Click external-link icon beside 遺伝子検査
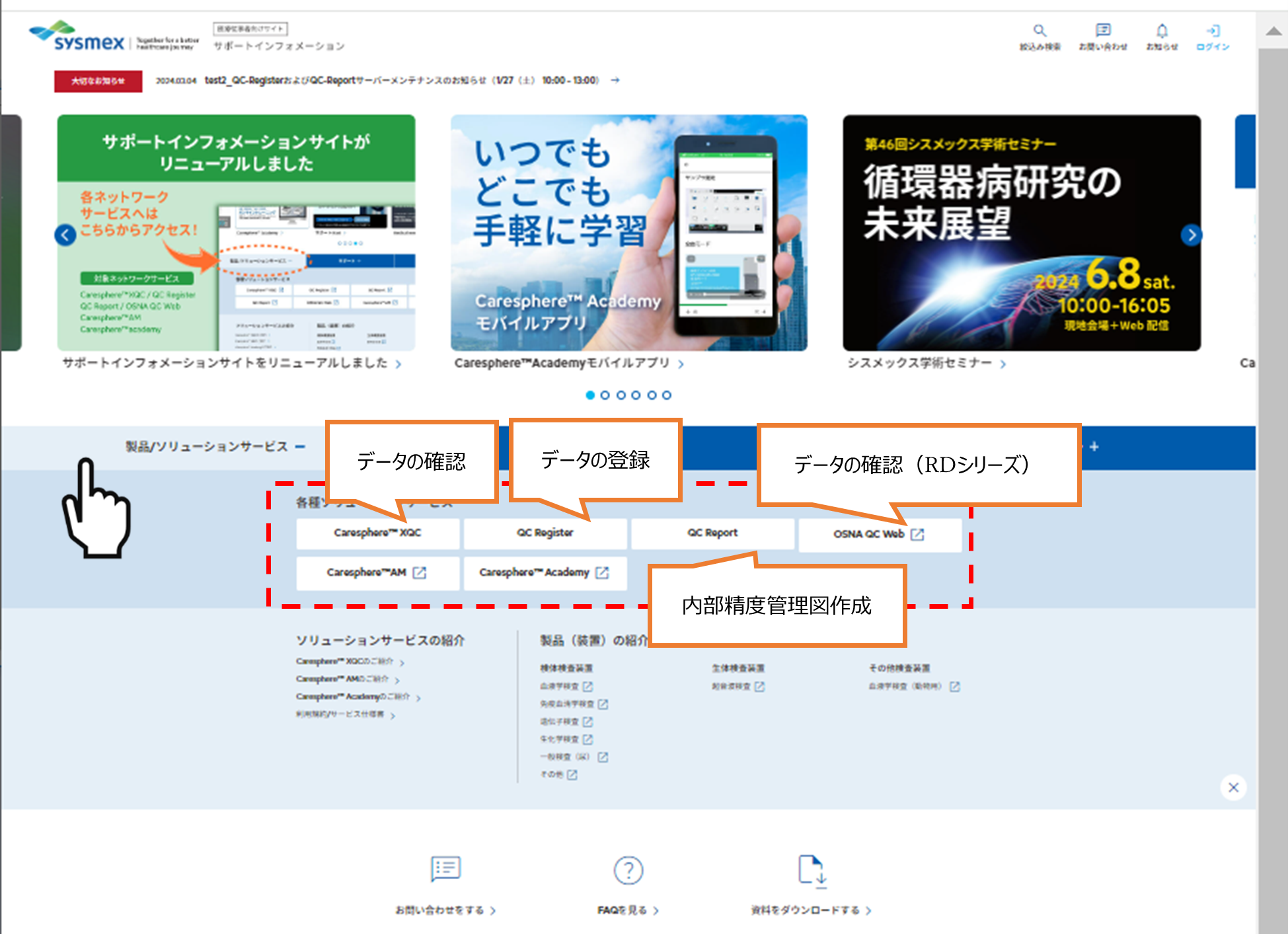 [x=587, y=722]
